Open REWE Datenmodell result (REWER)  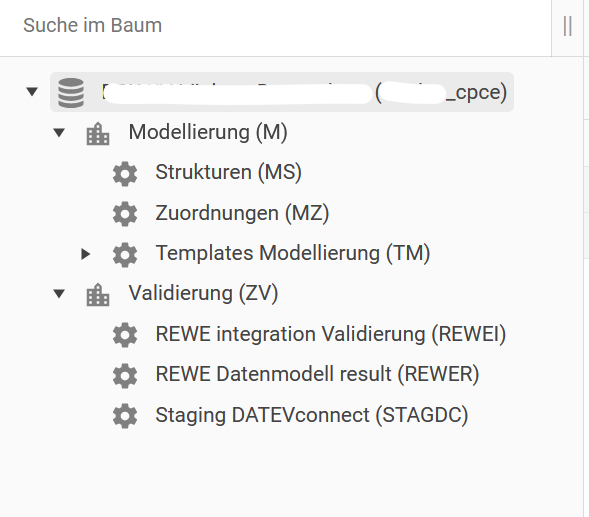317,375
